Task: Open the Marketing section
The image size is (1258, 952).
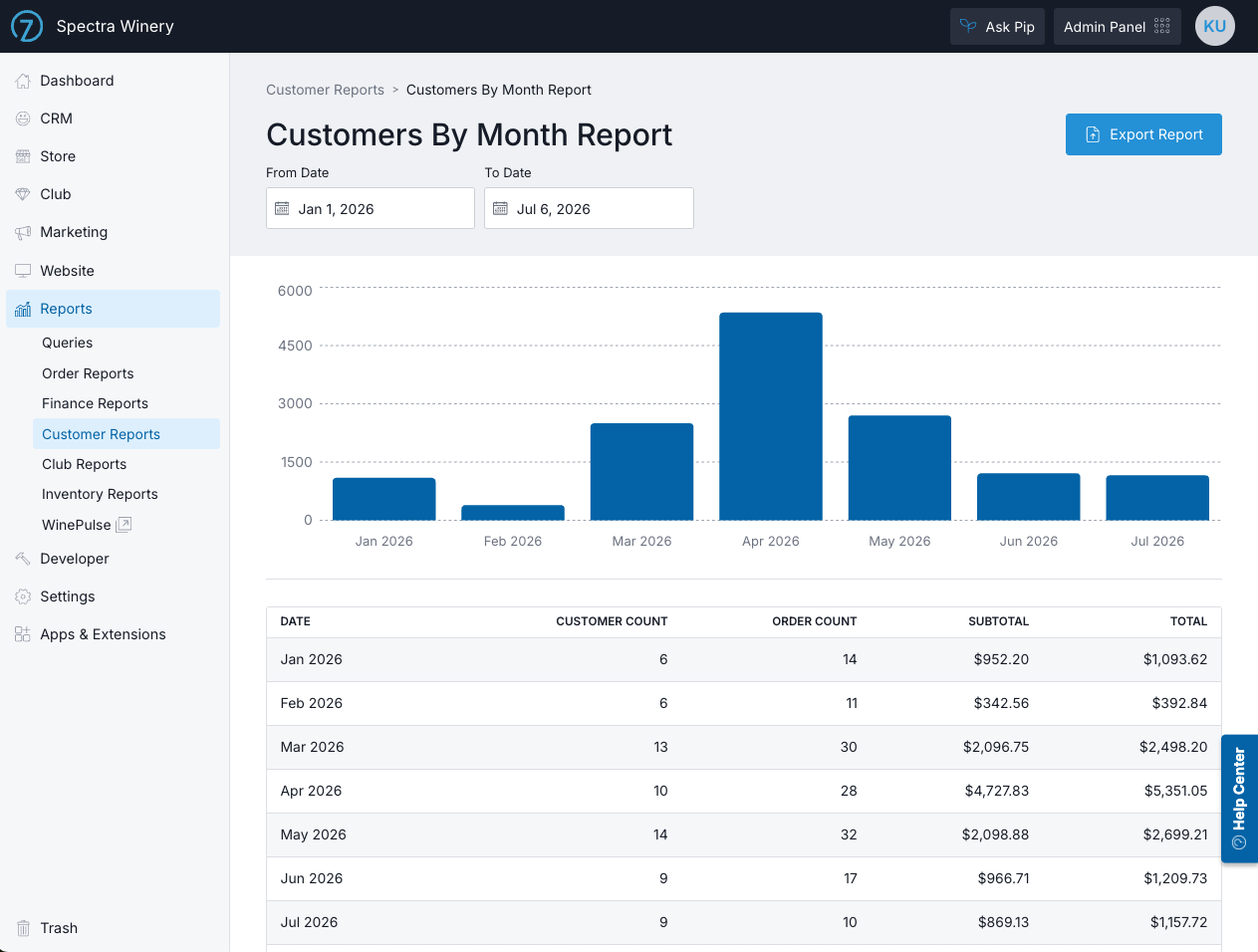Action: [114, 232]
